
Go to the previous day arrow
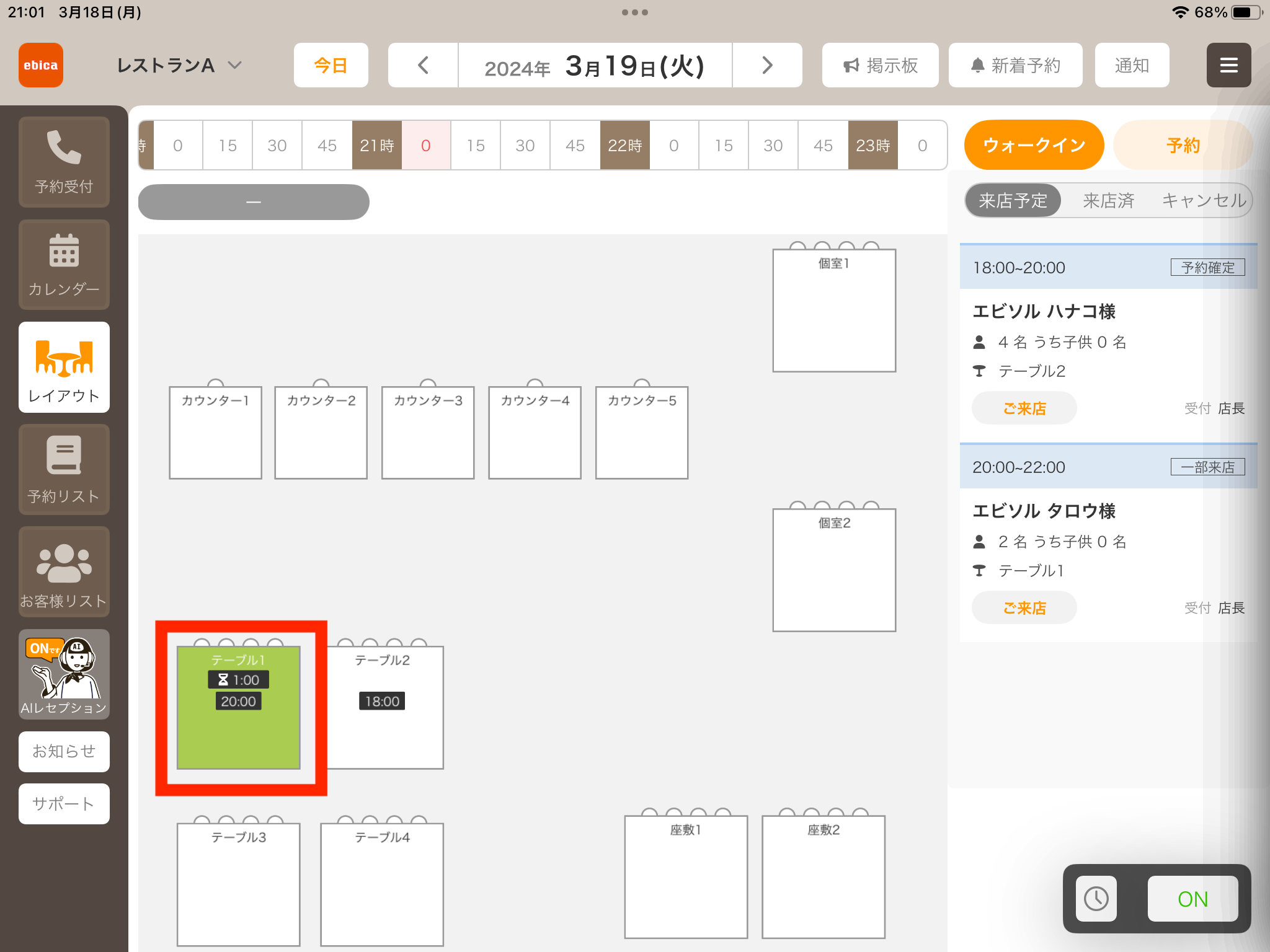(423, 65)
